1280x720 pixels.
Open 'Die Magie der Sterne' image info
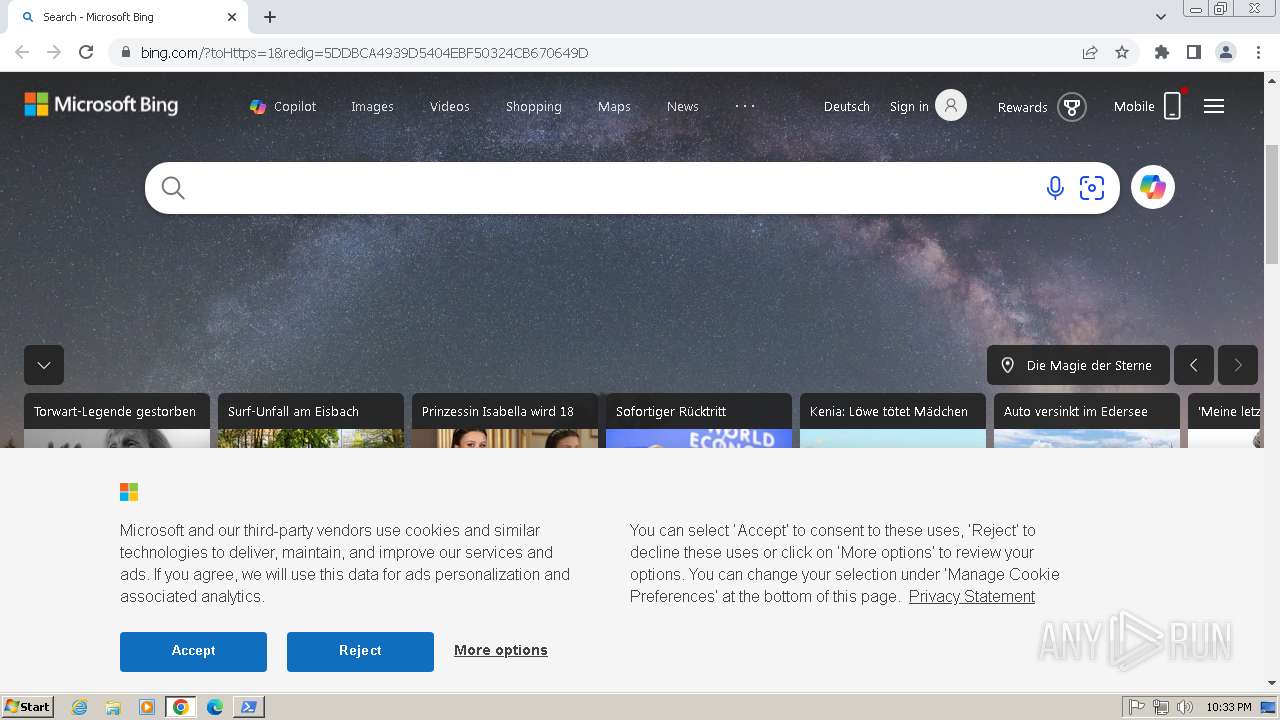(1078, 365)
